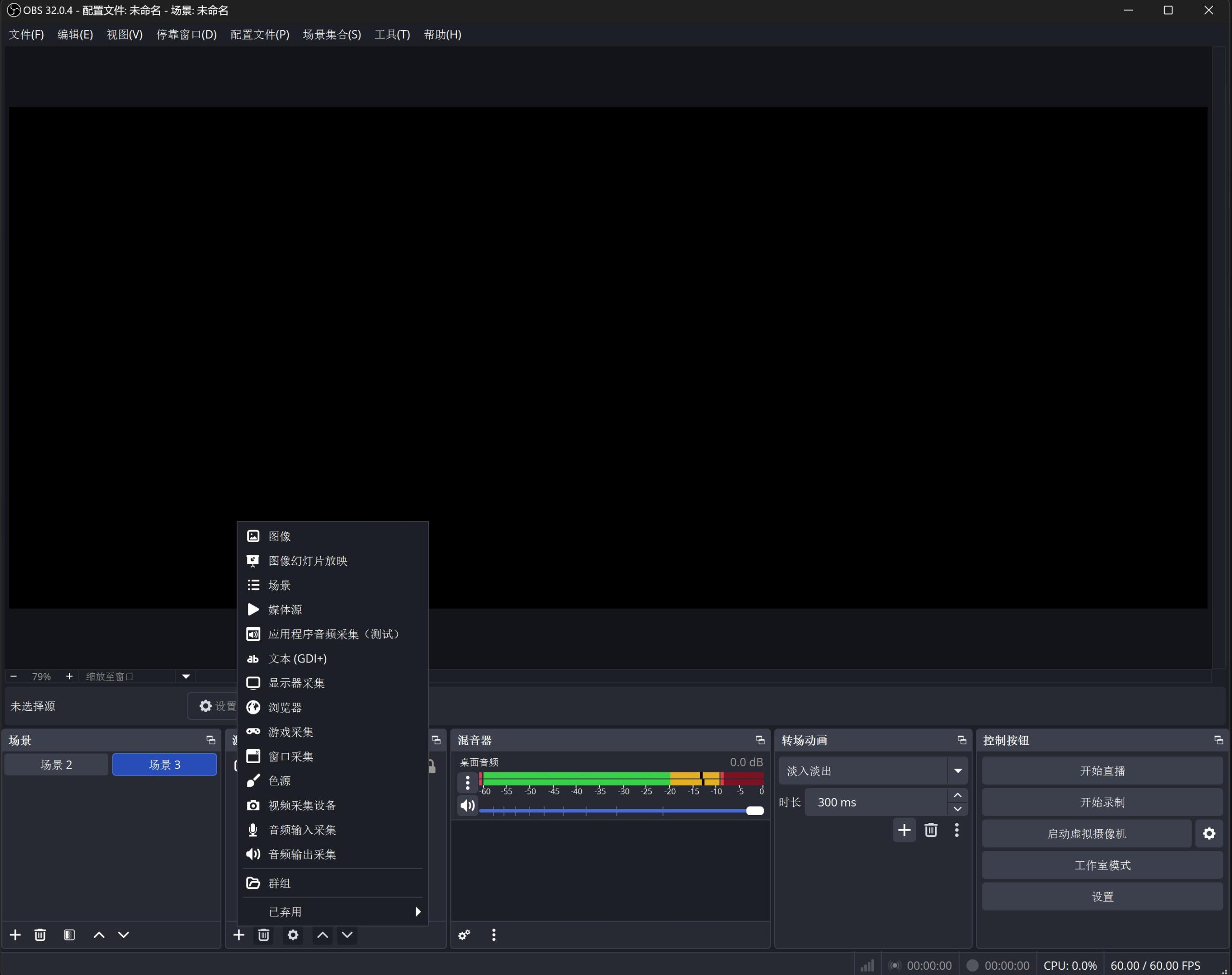1232x975 pixels.
Task: Delete selected scene with trash icon
Action: coord(40,935)
